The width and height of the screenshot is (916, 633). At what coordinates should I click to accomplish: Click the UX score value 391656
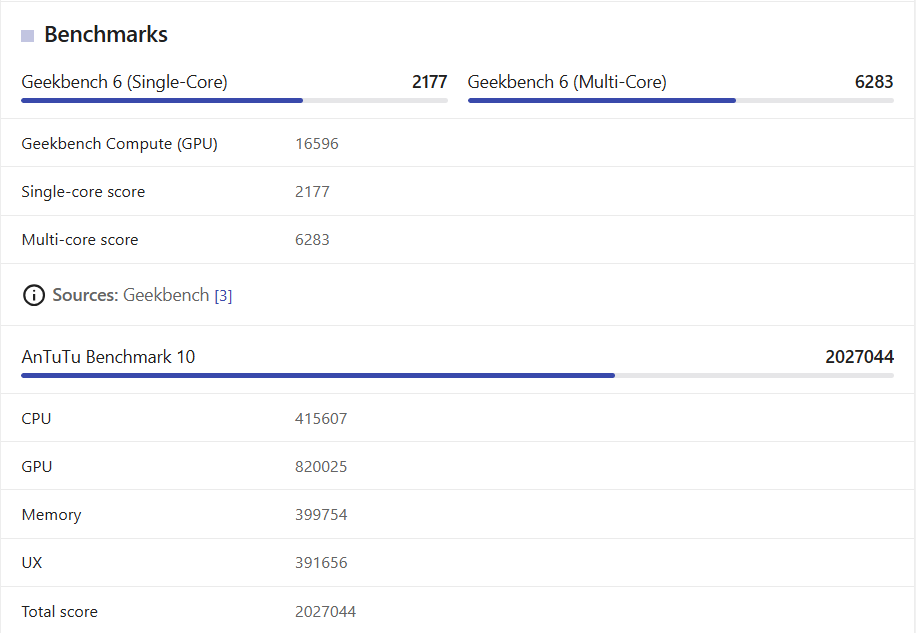321,563
